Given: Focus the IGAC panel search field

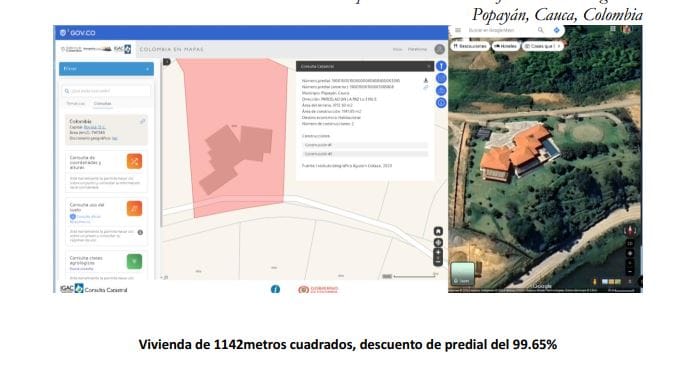Looking at the screenshot, I should click(x=107, y=91).
